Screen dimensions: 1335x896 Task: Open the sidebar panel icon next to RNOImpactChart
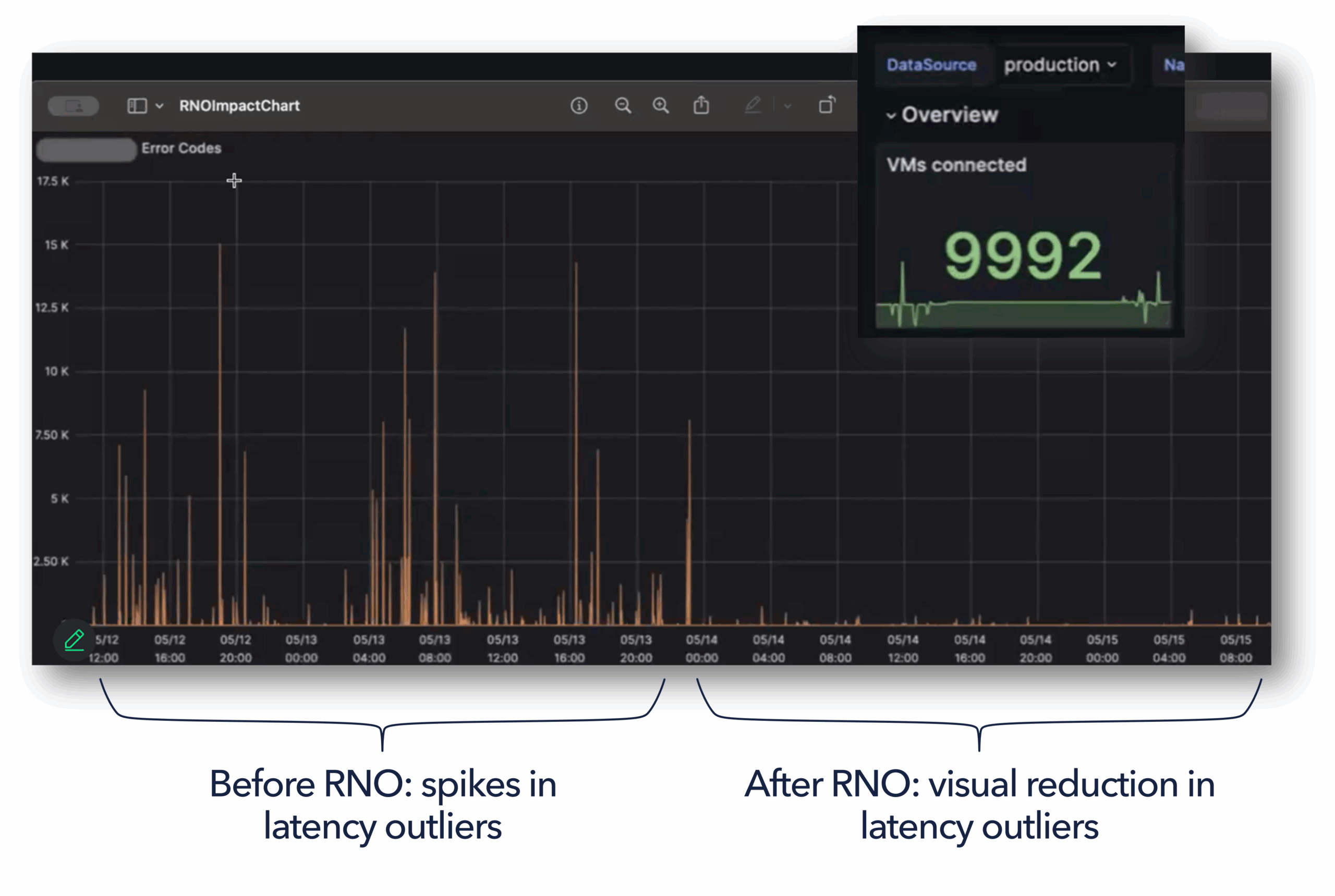coord(136,106)
